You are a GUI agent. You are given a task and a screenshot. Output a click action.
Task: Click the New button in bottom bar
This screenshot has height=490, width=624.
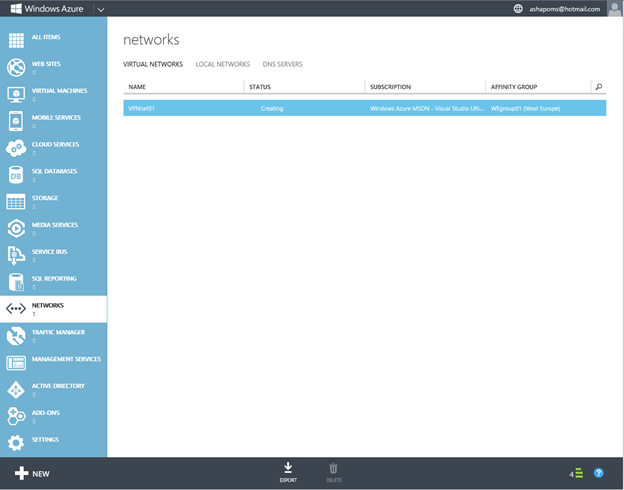[32, 473]
